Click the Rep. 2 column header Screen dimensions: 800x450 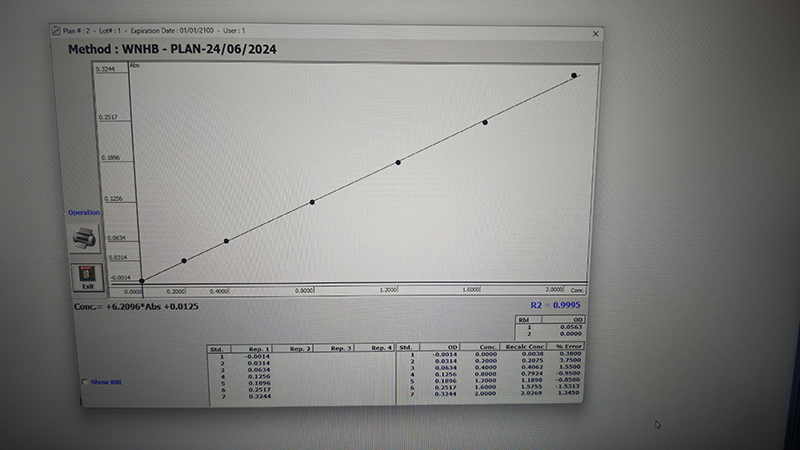300,348
